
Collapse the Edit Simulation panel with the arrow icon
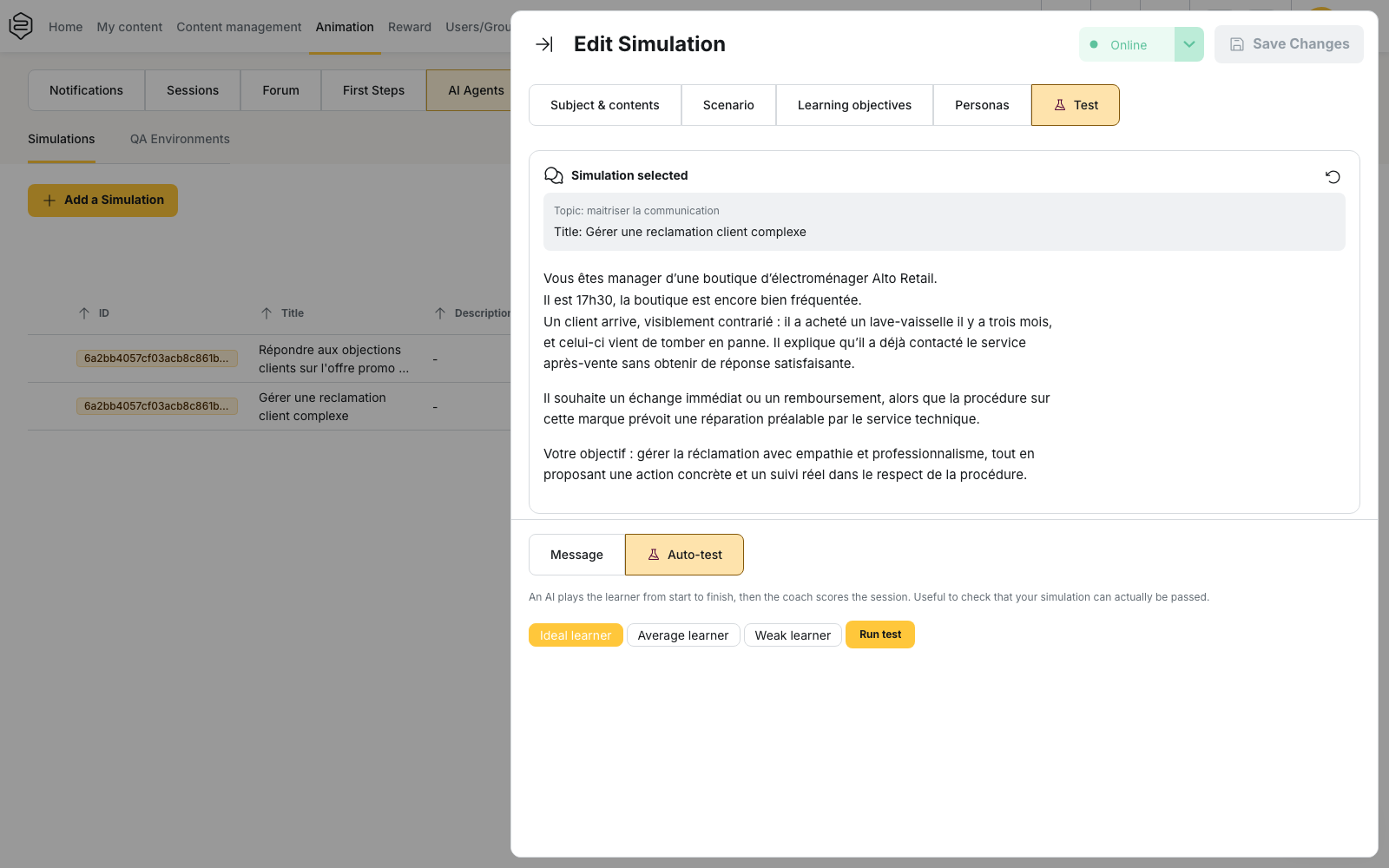tap(544, 44)
